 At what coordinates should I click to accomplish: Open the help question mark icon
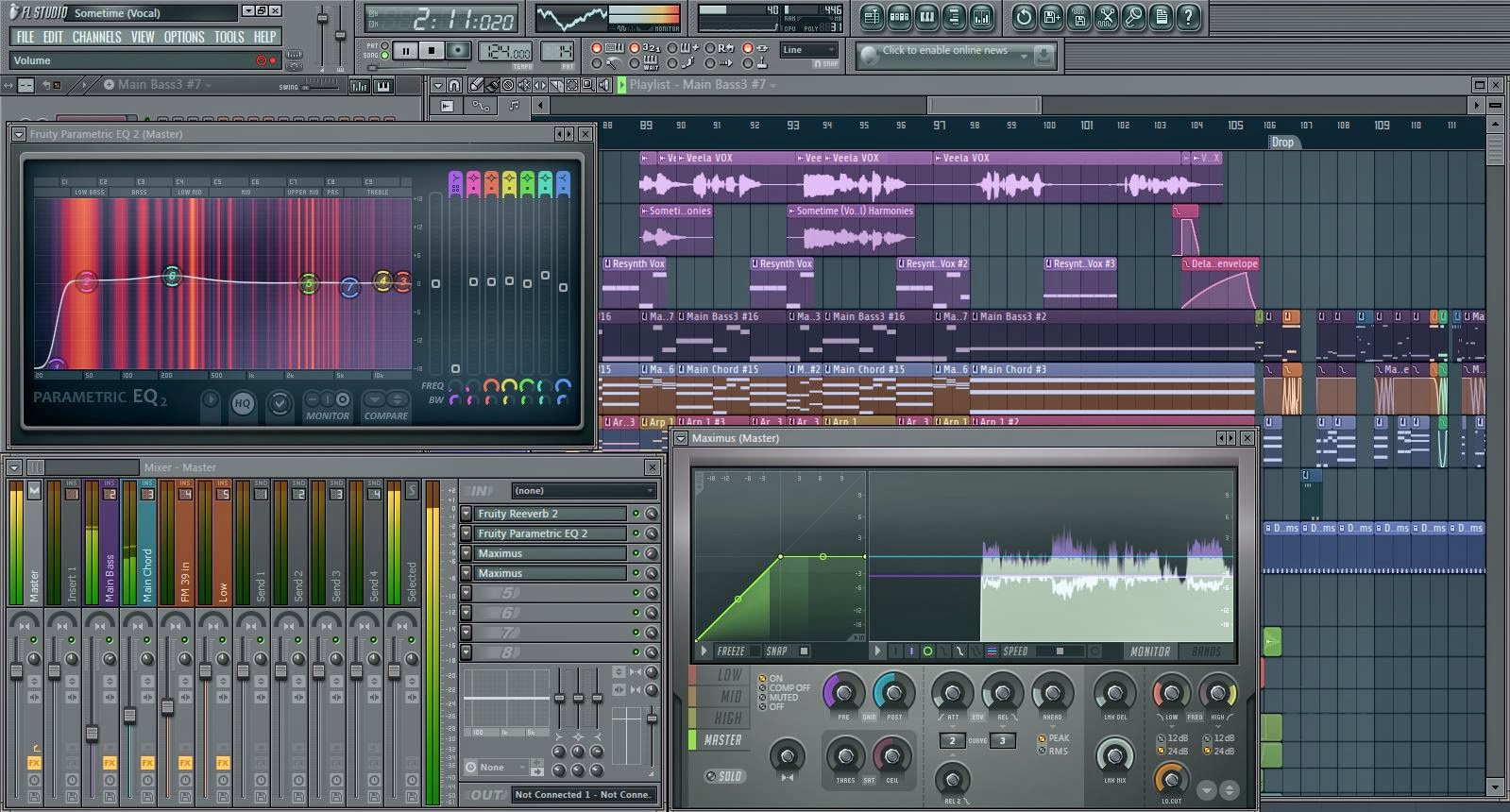pos(1188,16)
